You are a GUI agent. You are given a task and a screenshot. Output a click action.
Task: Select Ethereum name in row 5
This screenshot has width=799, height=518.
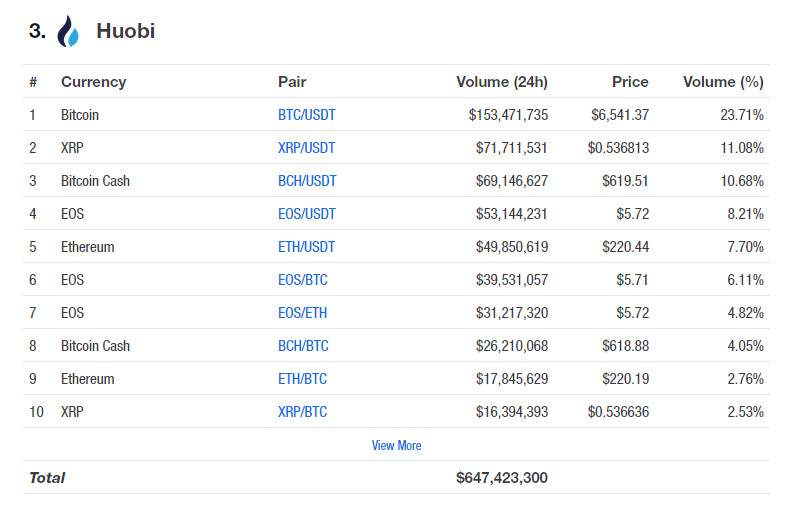click(x=88, y=247)
